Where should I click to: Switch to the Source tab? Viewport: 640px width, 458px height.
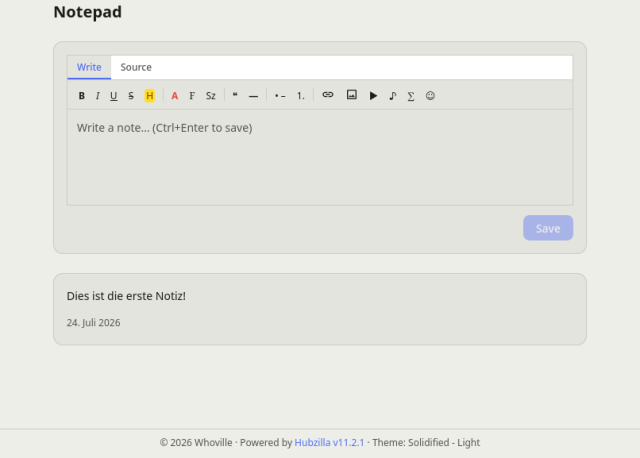coord(136,67)
